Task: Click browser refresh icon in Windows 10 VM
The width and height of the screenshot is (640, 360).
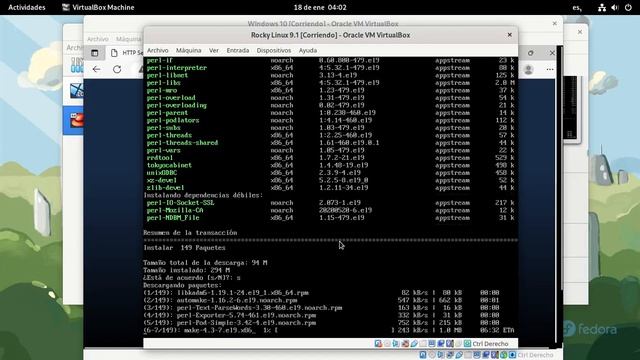Action: click(117, 69)
